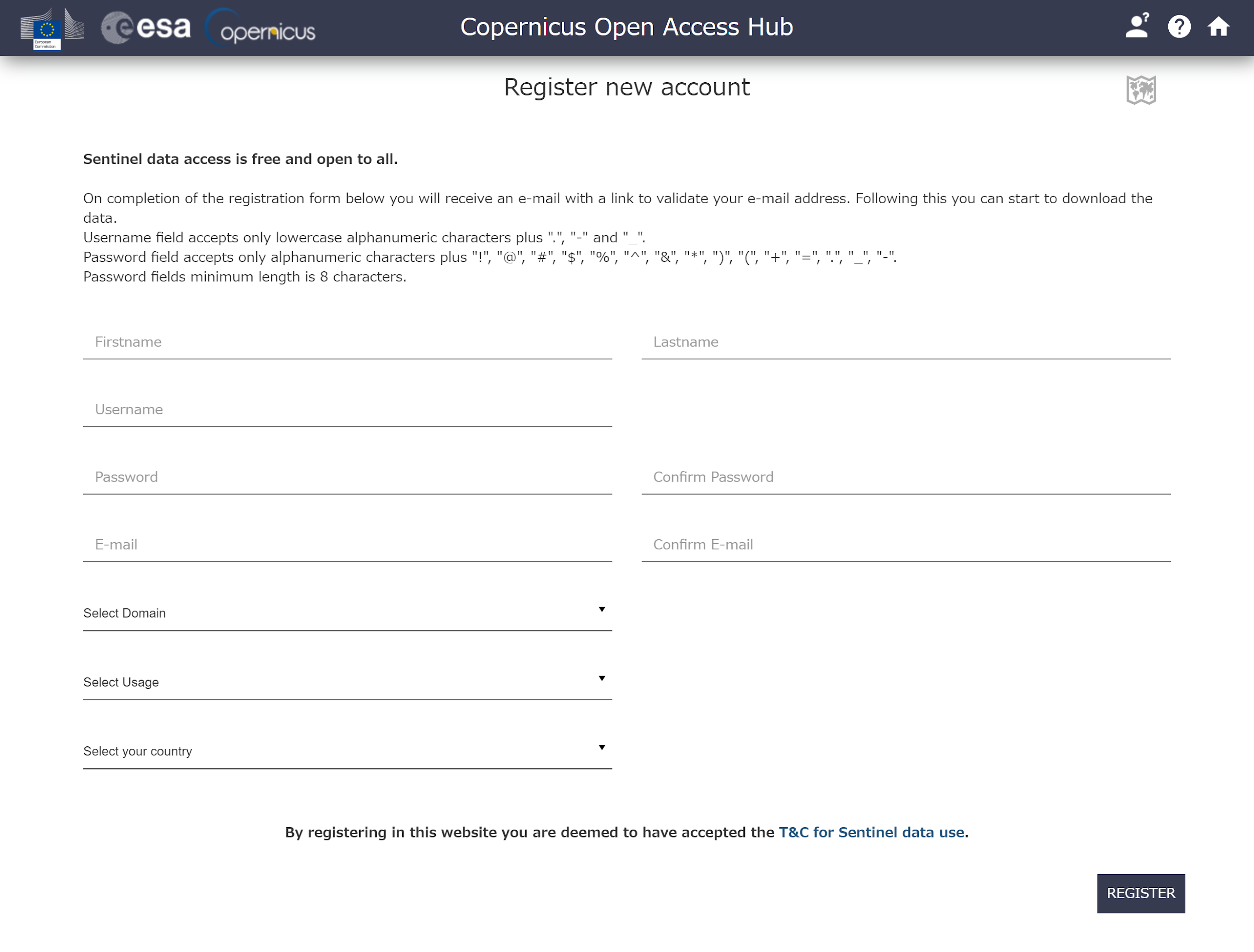Click the Lastname input field
1254x952 pixels.
pyautogui.click(x=906, y=342)
